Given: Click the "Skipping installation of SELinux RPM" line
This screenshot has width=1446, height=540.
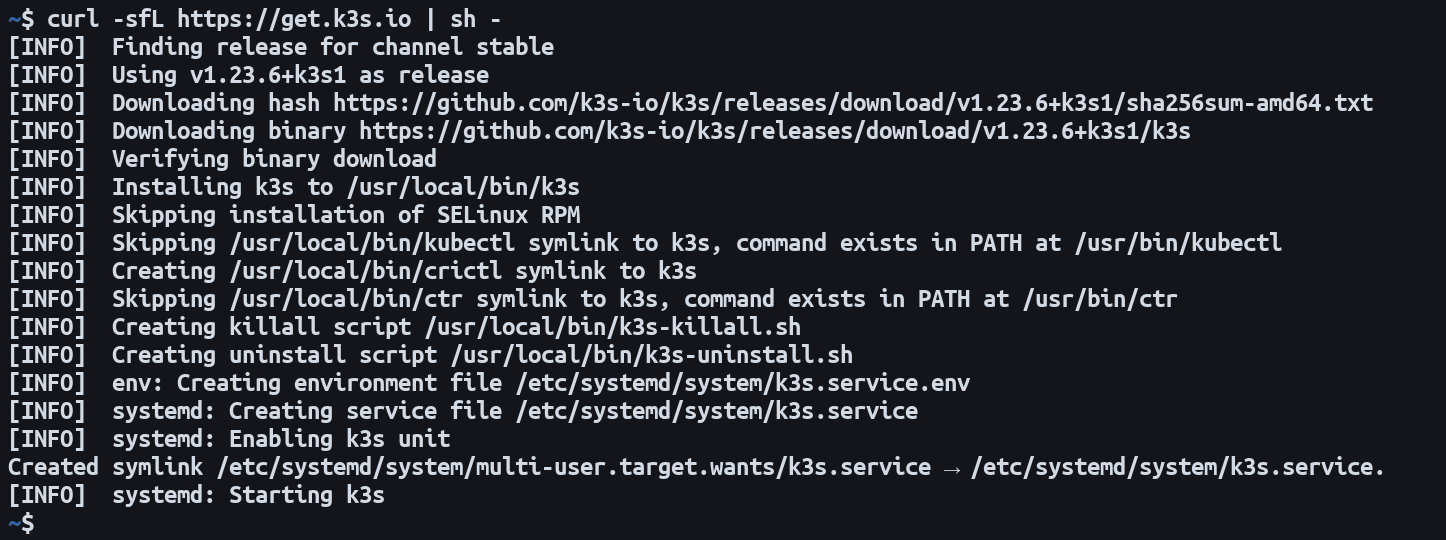Looking at the screenshot, I should [x=345, y=214].
